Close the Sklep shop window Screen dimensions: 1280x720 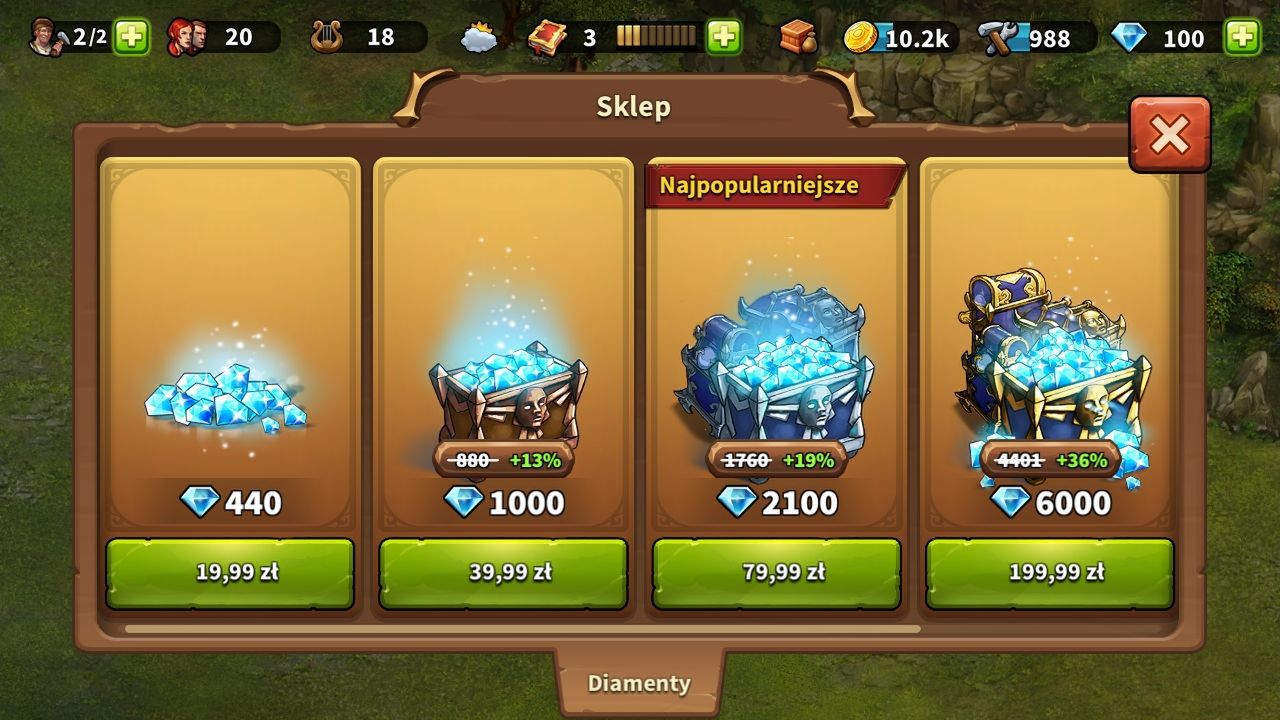click(x=1170, y=134)
